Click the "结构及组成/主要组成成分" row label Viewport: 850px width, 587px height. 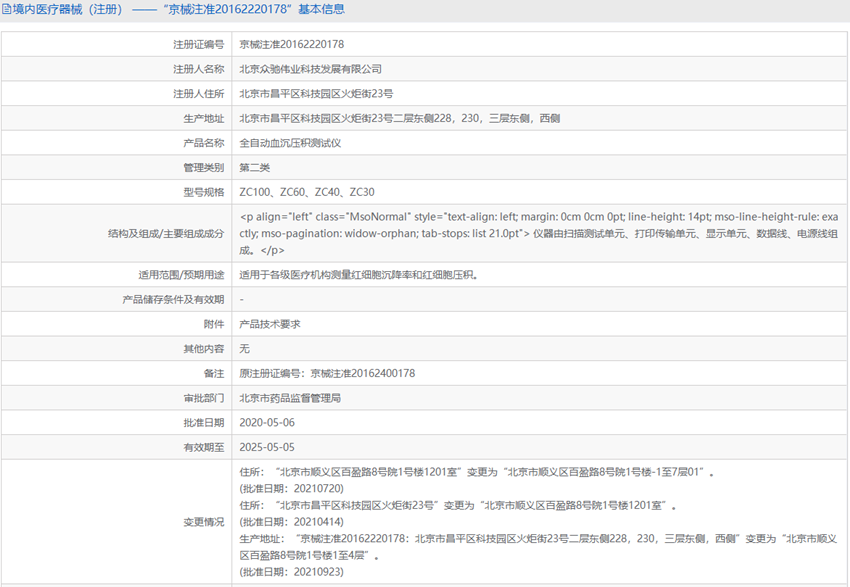click(x=166, y=234)
